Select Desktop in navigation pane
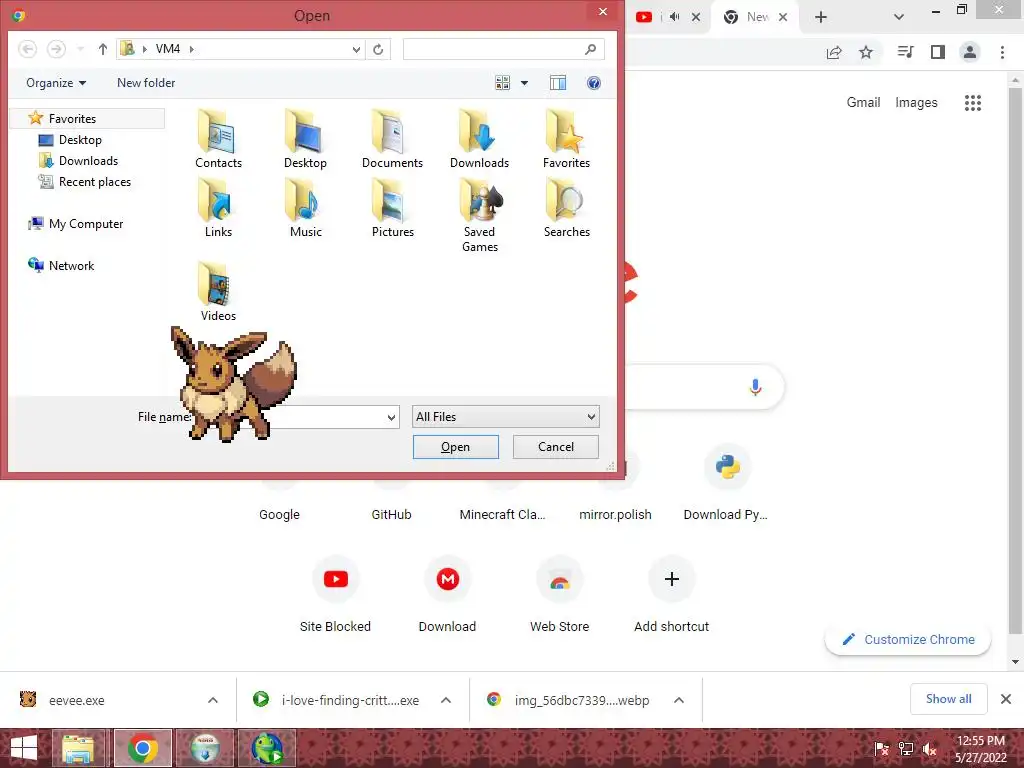The height and width of the screenshot is (768, 1024). click(70, 140)
